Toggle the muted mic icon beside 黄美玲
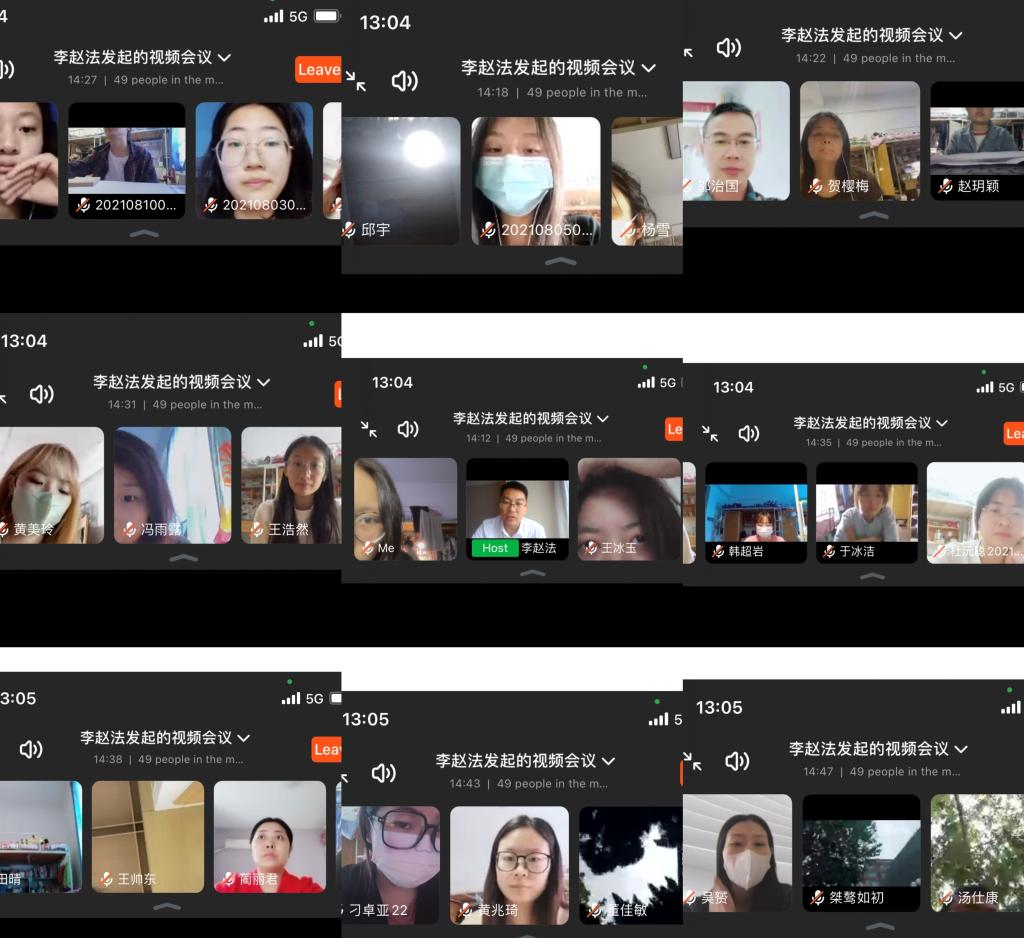 tap(6, 529)
